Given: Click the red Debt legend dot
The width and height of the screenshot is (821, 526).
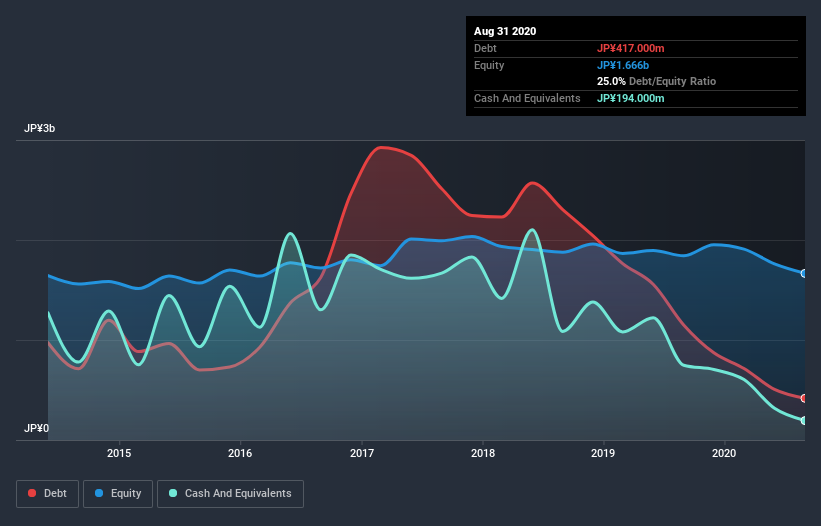Looking at the screenshot, I should pos(32,493).
